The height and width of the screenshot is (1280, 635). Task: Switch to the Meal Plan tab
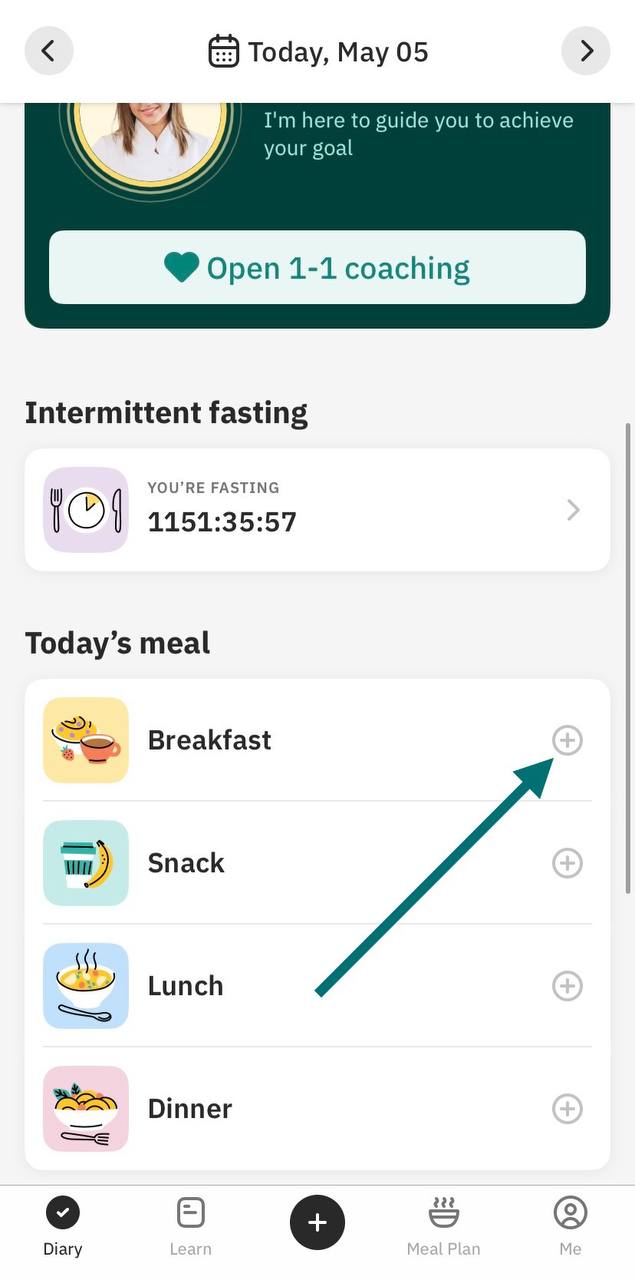pyautogui.click(x=443, y=1227)
